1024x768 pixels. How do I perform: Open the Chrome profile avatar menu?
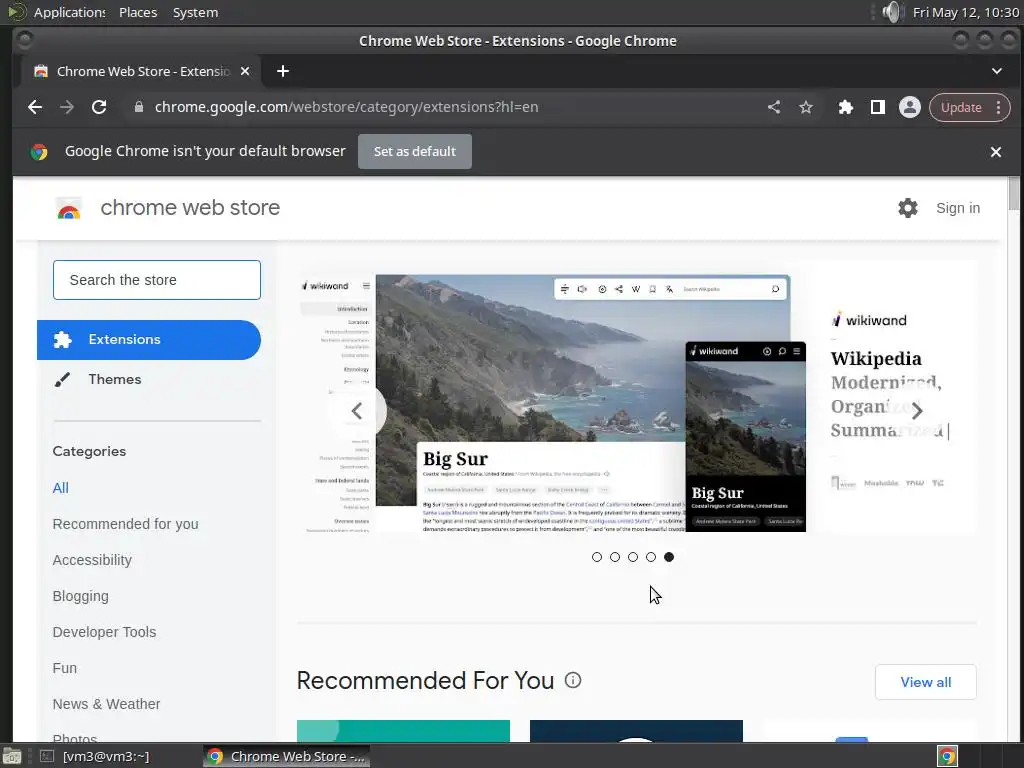point(910,107)
